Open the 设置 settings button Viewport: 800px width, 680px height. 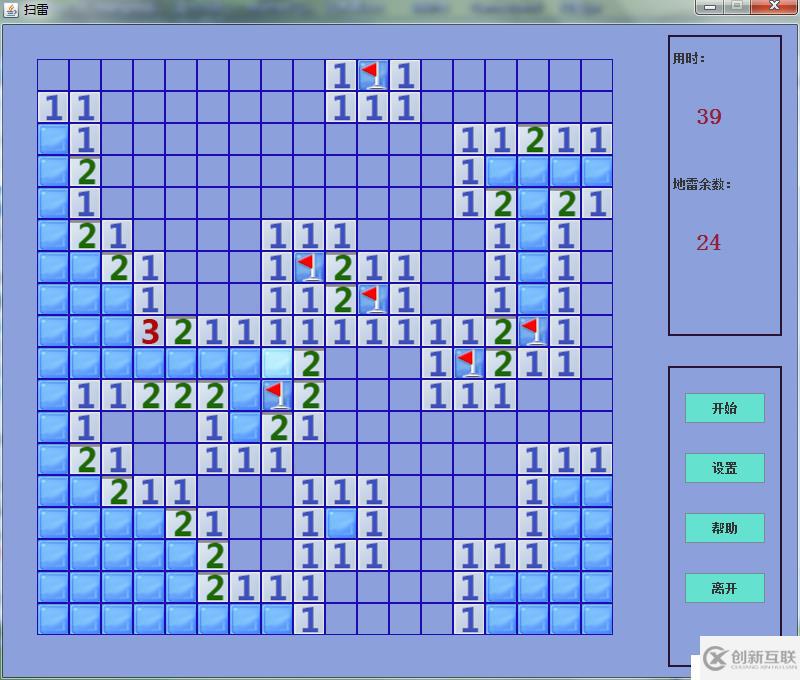point(724,468)
